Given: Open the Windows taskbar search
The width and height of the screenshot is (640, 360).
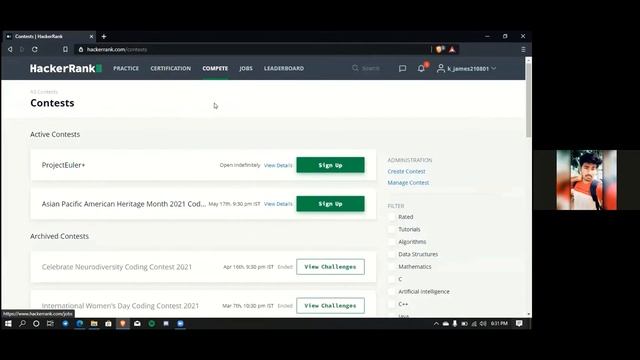Looking at the screenshot, I should [22, 324].
